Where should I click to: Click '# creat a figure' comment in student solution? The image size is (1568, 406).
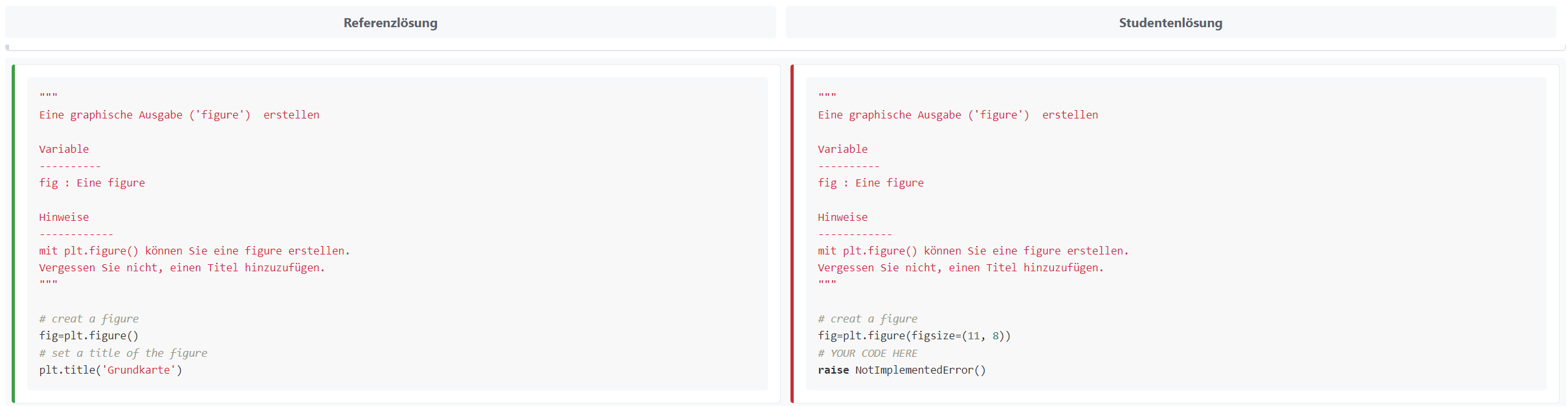tap(868, 319)
